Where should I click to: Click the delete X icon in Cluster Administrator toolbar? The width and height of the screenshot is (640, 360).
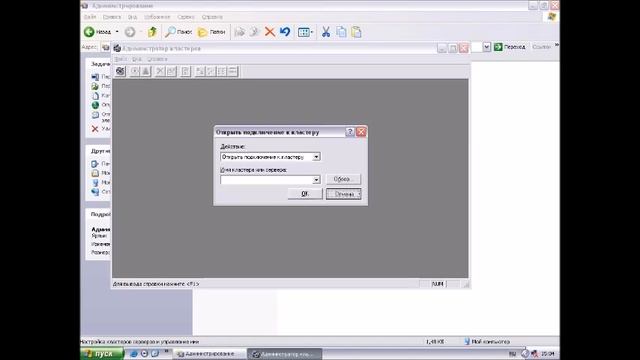point(160,71)
